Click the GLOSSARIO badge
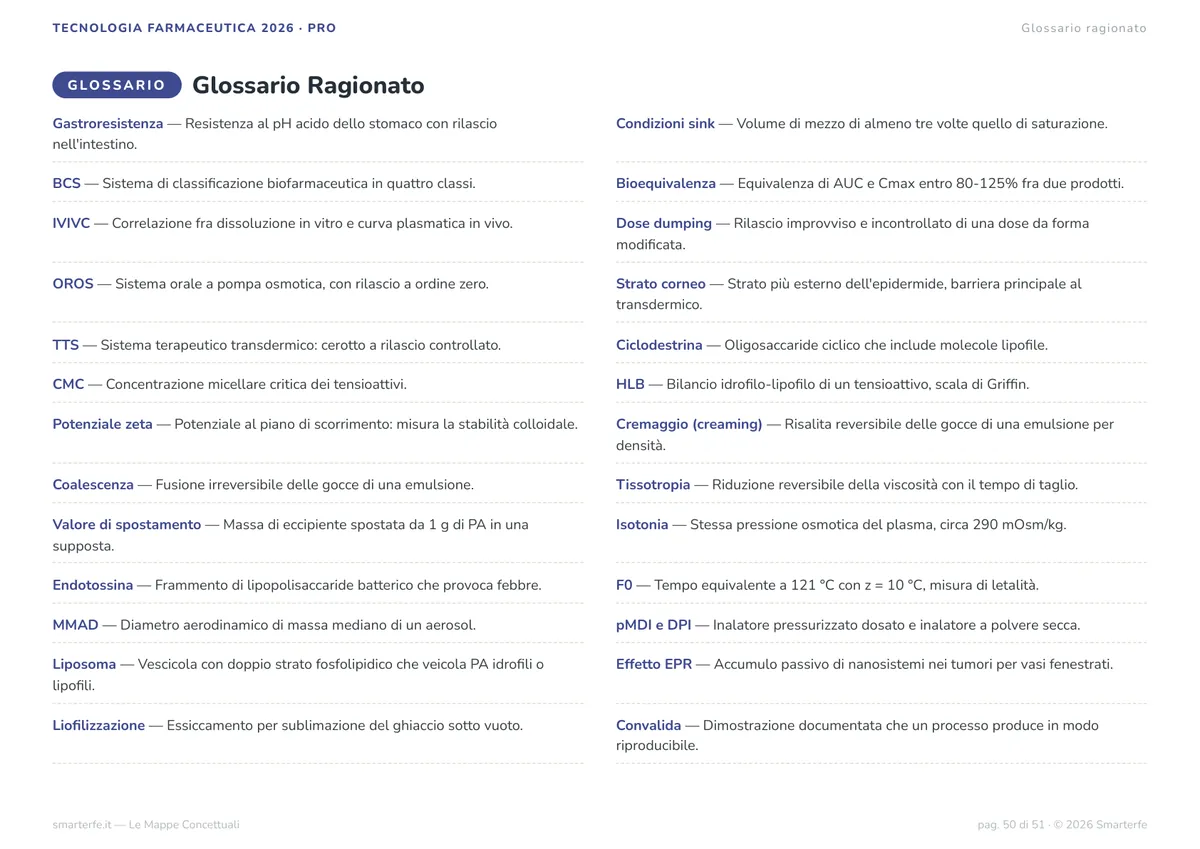1200x849 pixels. 117,85
